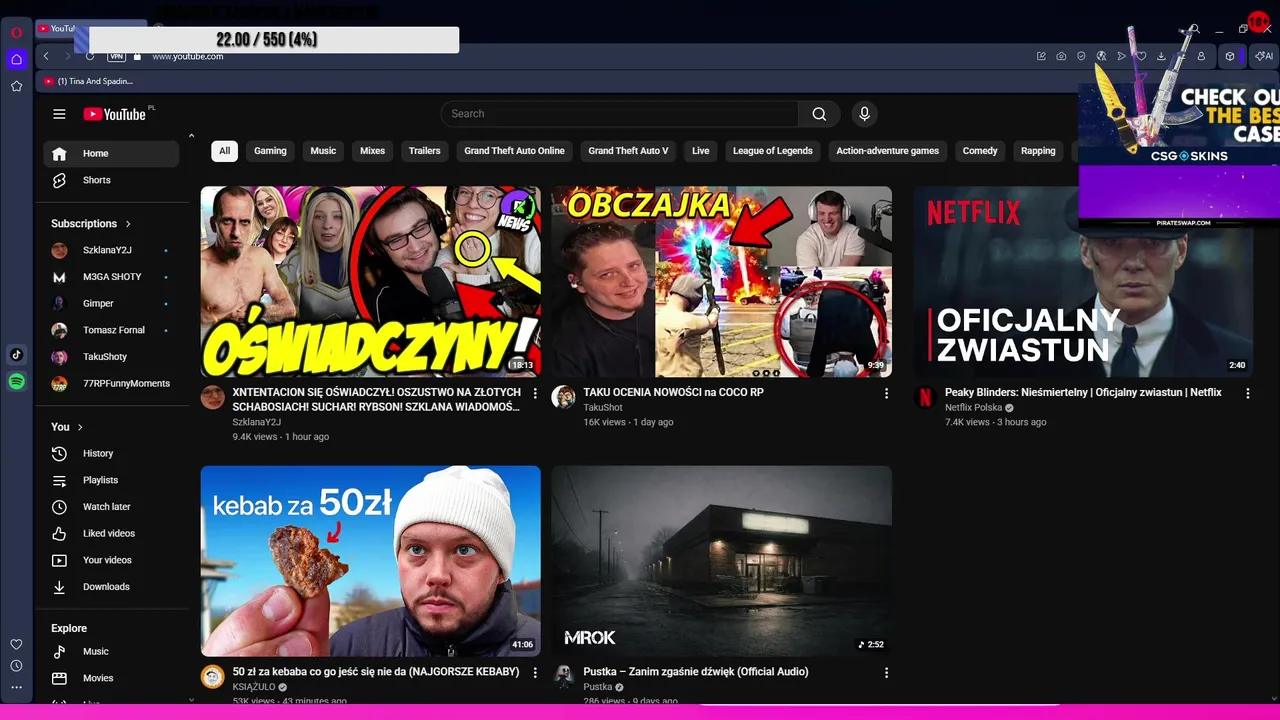Click the Opera sidebar history clock icon
This screenshot has height=720, width=1280.
click(16, 666)
